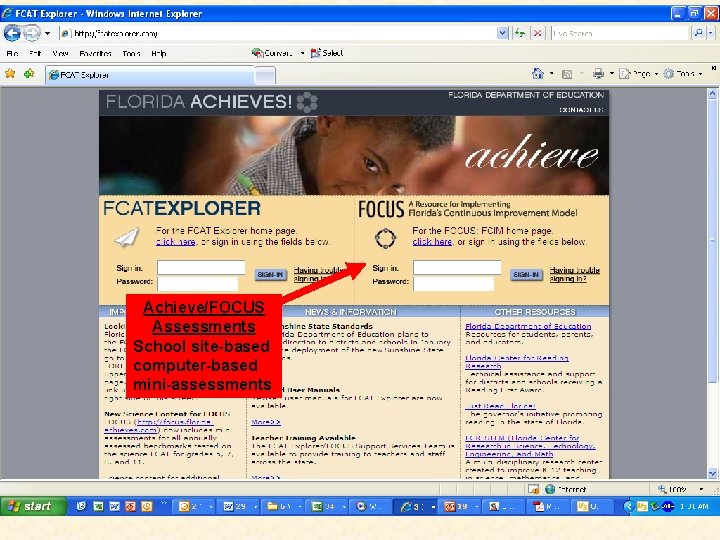Open the Tools menu in the menu bar
This screenshot has width=720, height=540.
131,53
